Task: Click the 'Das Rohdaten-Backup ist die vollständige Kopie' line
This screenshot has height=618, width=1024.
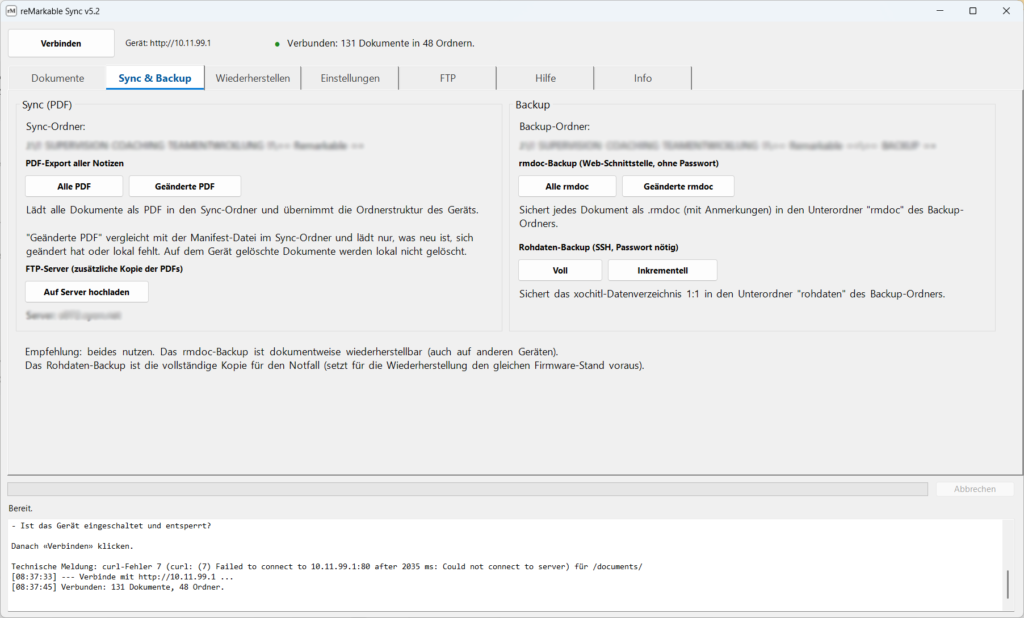Action: [334, 365]
